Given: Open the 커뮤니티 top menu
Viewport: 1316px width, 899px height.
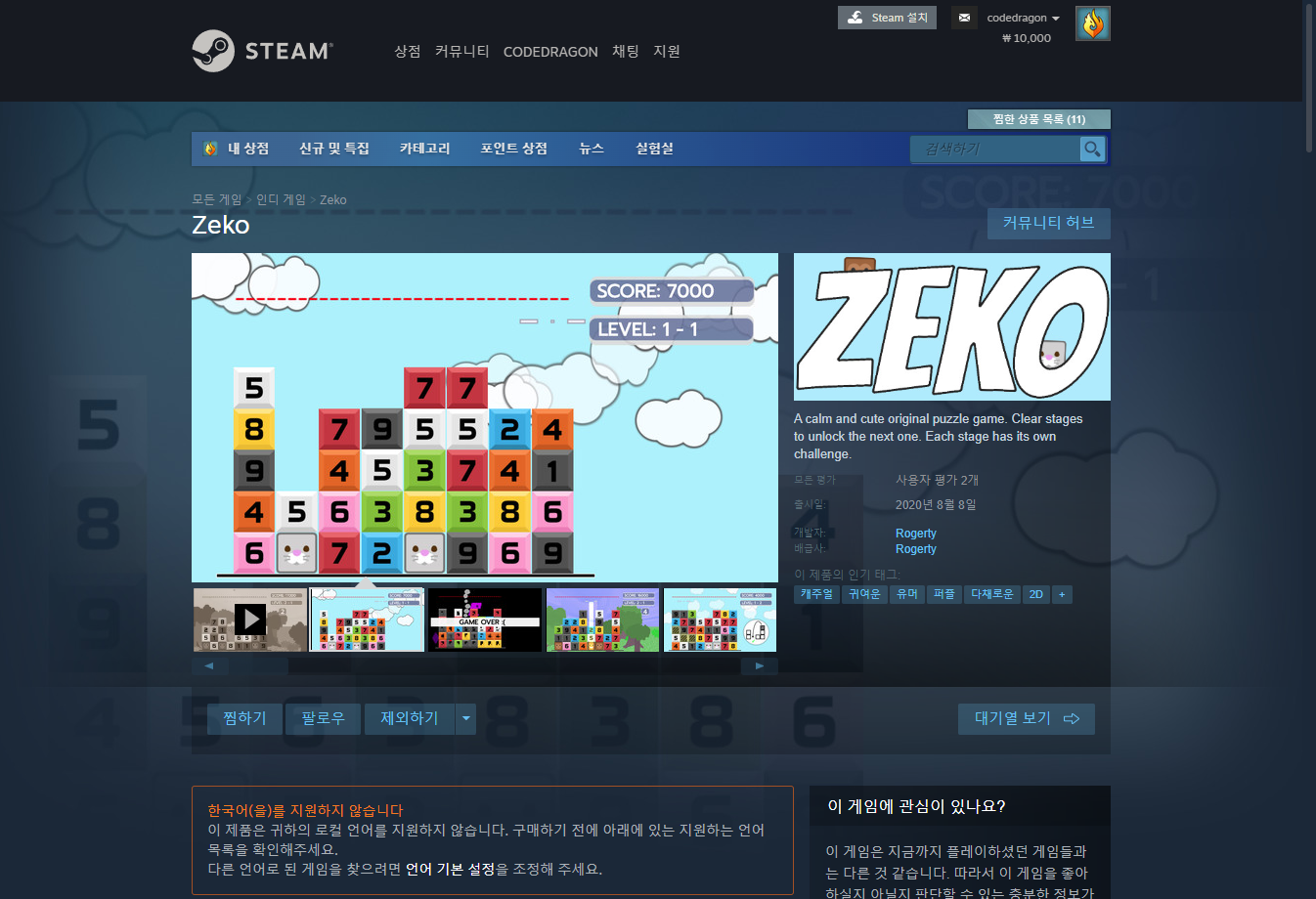Looking at the screenshot, I should click(x=462, y=51).
